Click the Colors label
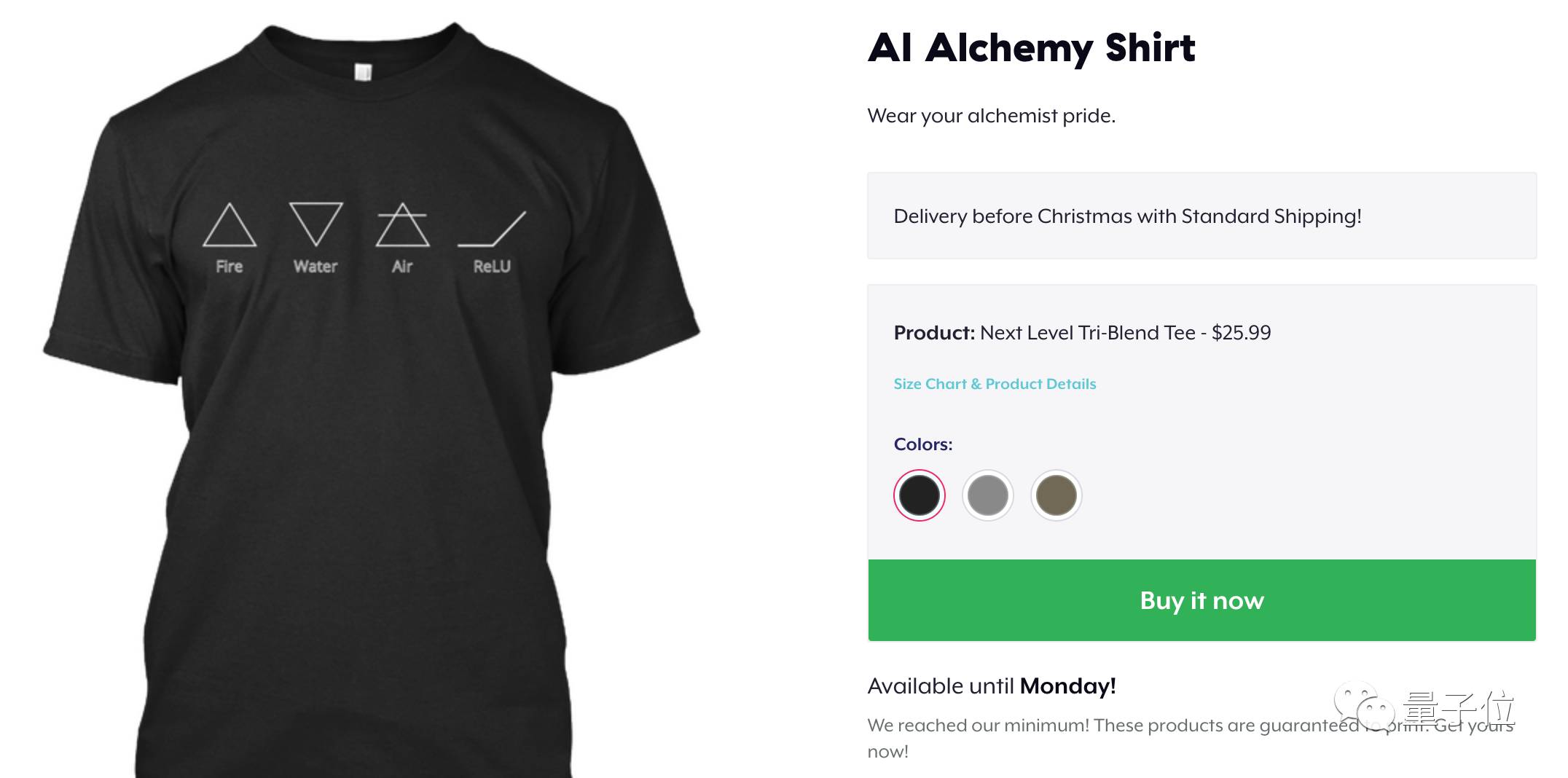 pyautogui.click(x=922, y=444)
